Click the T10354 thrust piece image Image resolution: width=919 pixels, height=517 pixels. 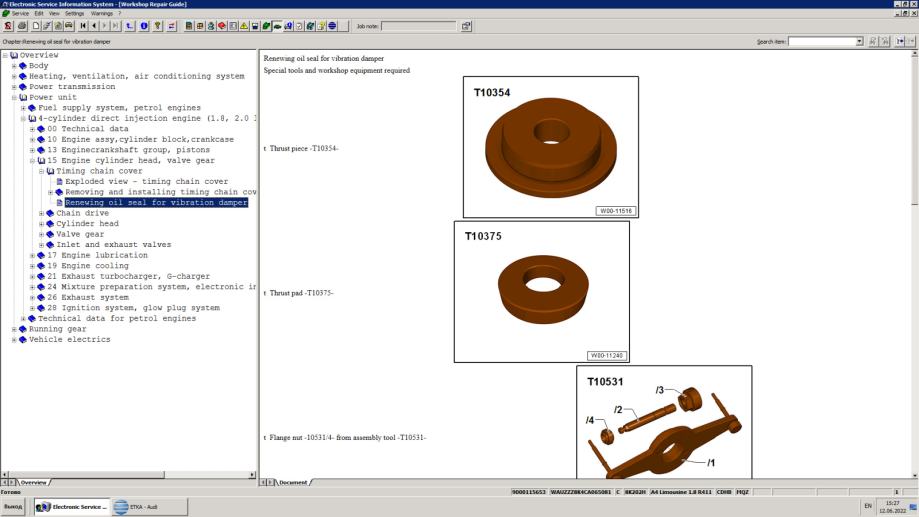(x=550, y=146)
